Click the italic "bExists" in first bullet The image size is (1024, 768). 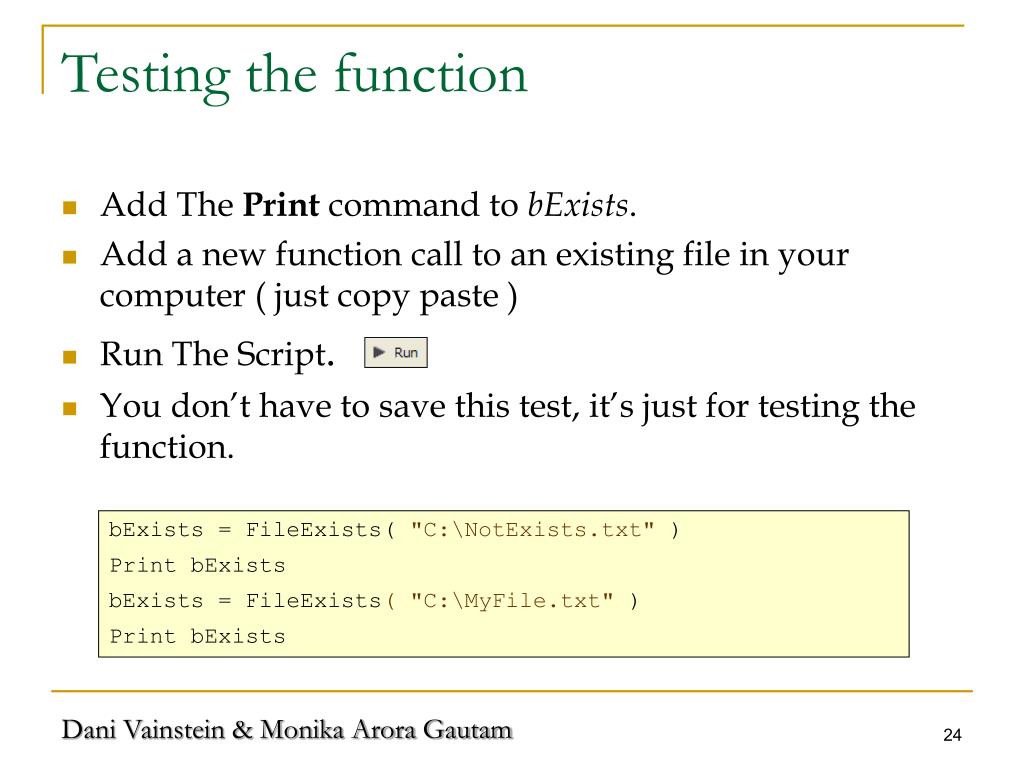point(578,206)
